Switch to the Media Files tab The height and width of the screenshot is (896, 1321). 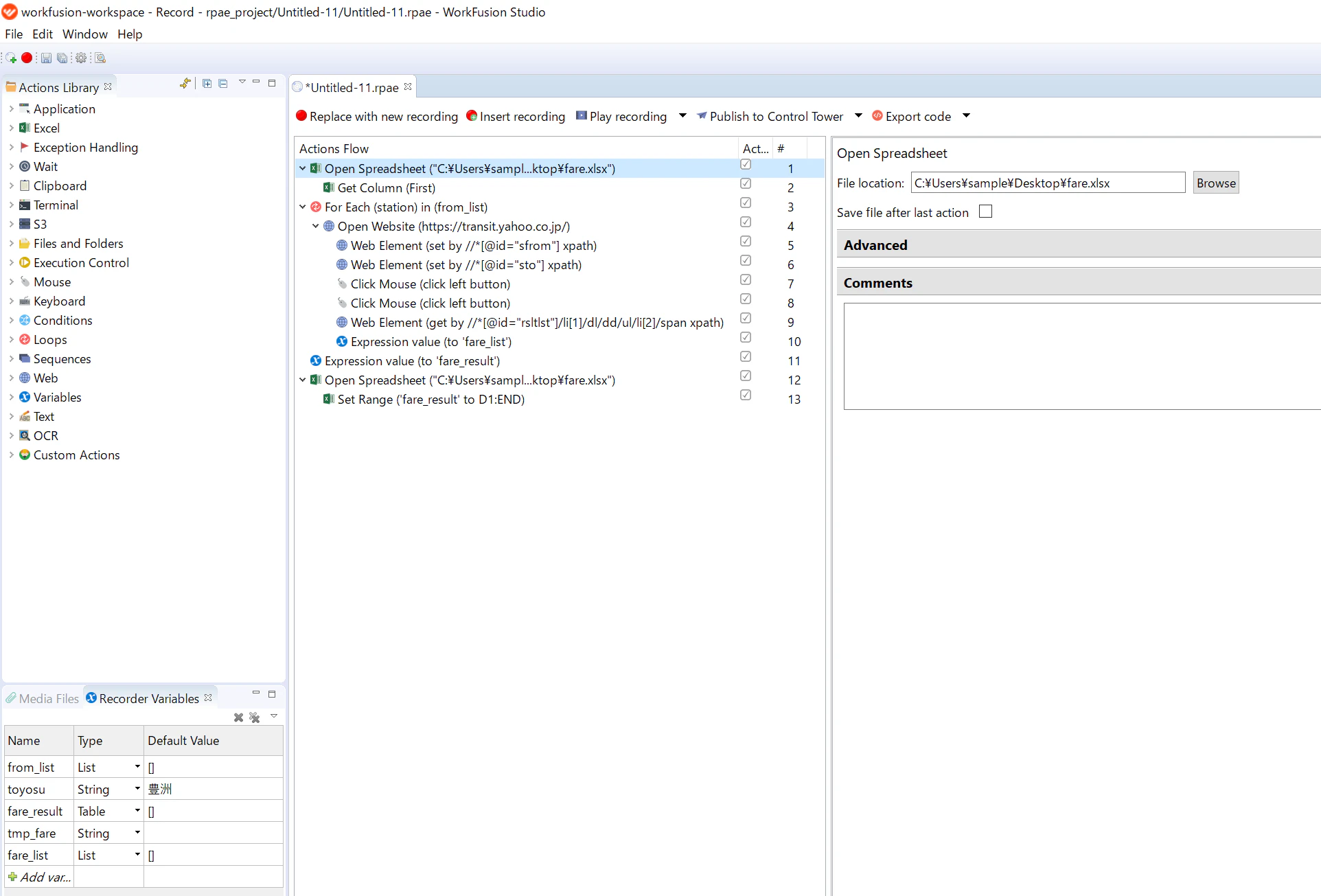click(43, 698)
